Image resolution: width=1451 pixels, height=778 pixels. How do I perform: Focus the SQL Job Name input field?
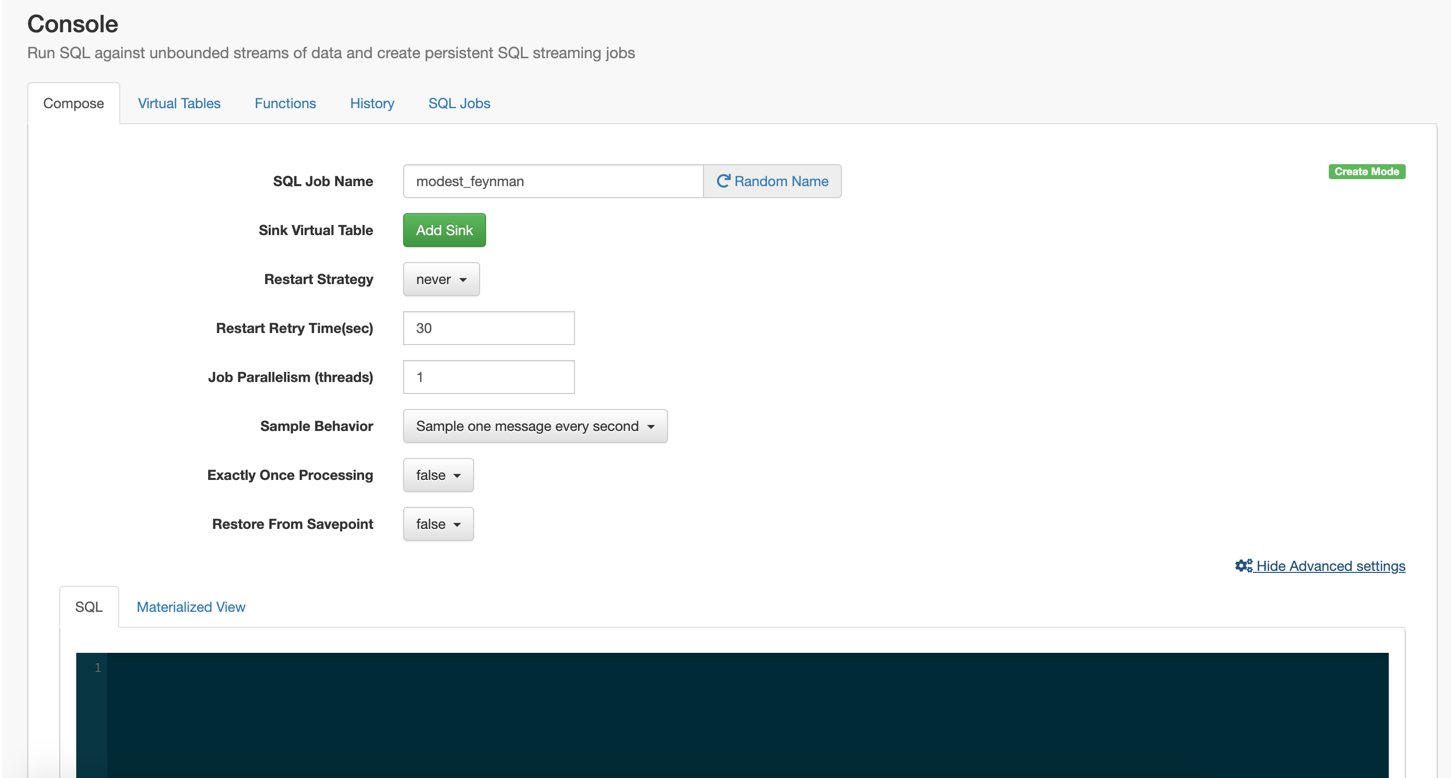click(x=553, y=181)
